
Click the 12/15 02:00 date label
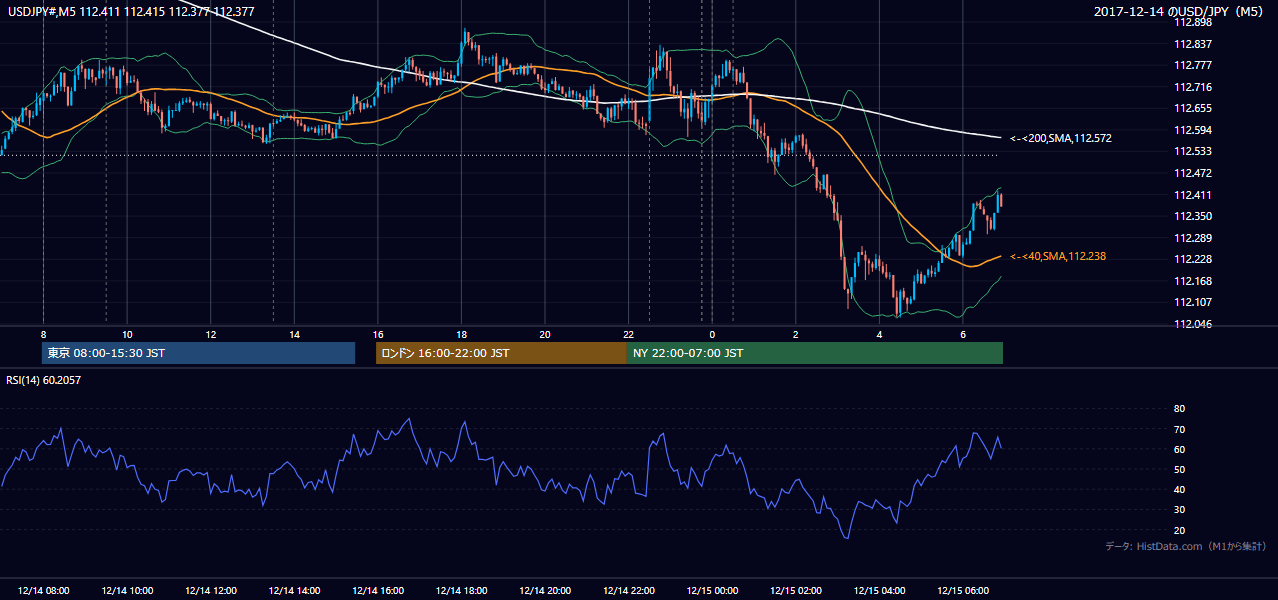click(795, 591)
